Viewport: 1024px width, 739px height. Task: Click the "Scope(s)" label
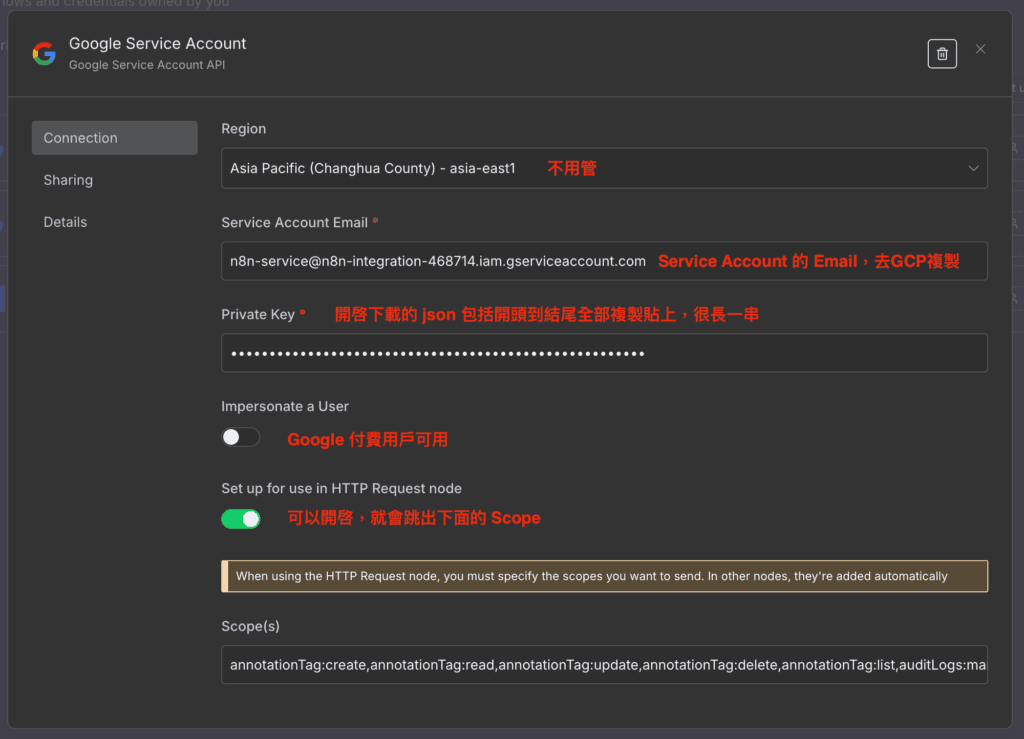pos(250,627)
